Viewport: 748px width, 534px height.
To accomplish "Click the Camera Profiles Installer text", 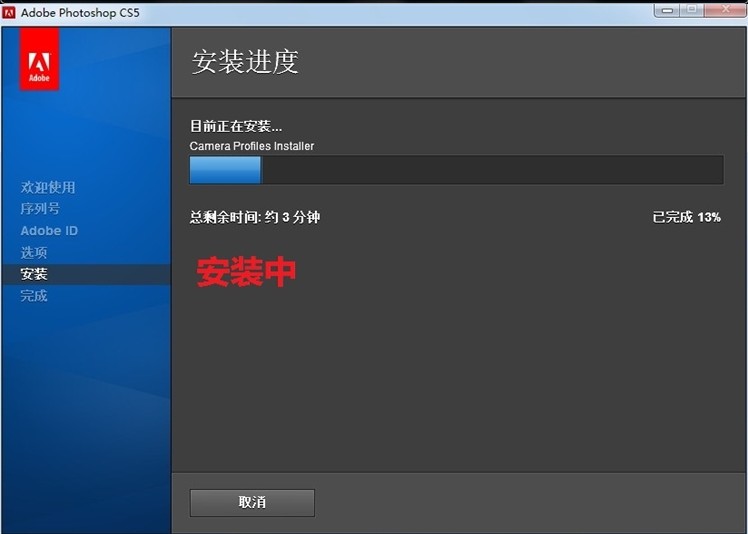I will click(x=252, y=146).
